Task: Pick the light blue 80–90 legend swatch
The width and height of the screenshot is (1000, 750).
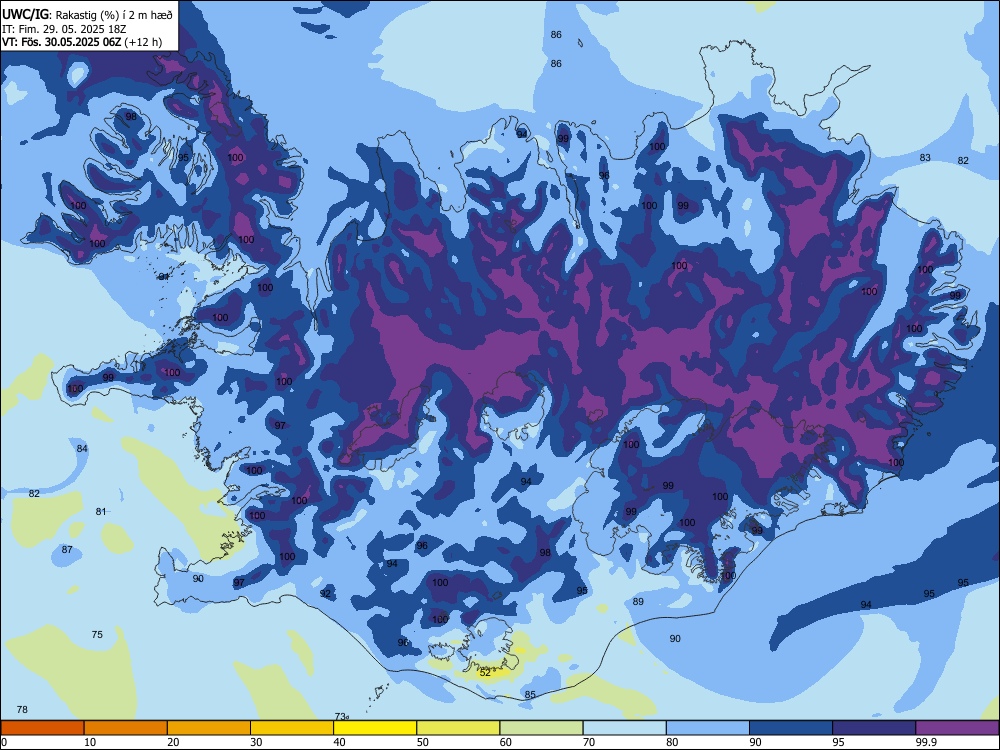Action: click(708, 728)
